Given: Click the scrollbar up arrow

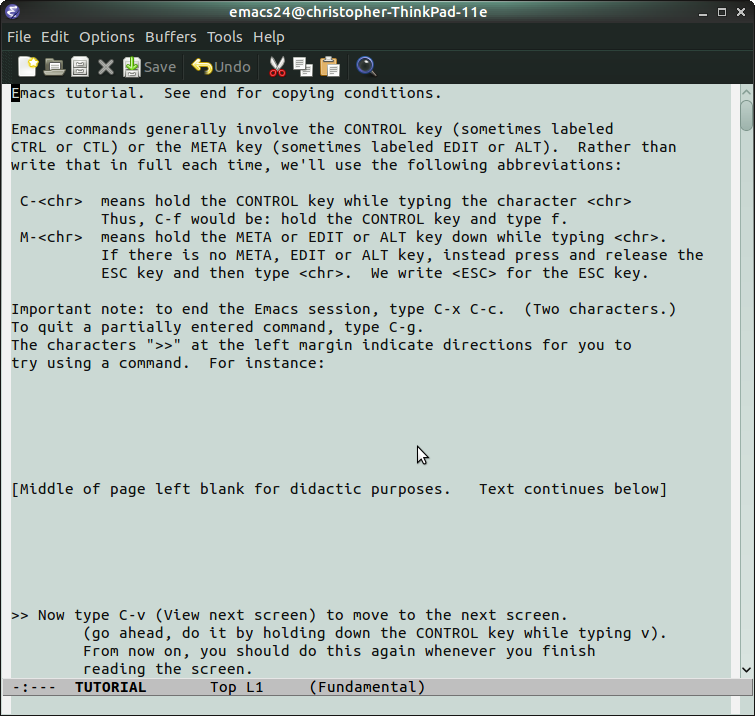Looking at the screenshot, I should click(x=746, y=92).
